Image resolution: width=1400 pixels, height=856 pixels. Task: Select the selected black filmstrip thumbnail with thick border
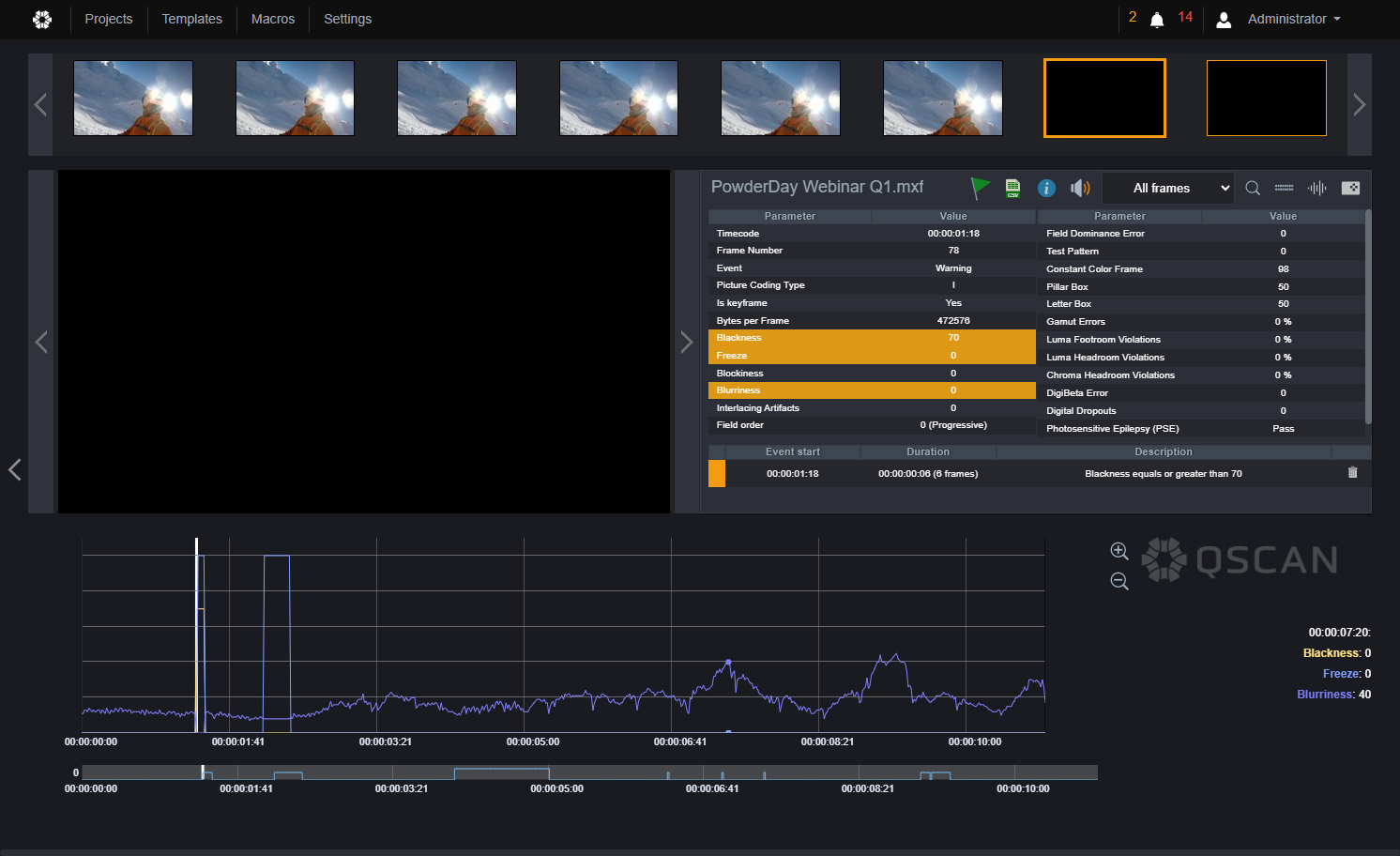tap(1105, 99)
